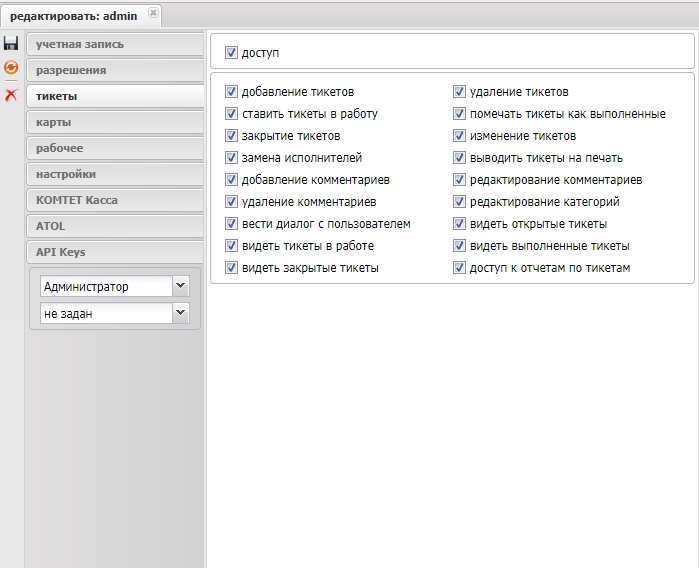Toggle 'доступ к отчетам по тикетам'
This screenshot has height=568, width=699.
click(460, 268)
